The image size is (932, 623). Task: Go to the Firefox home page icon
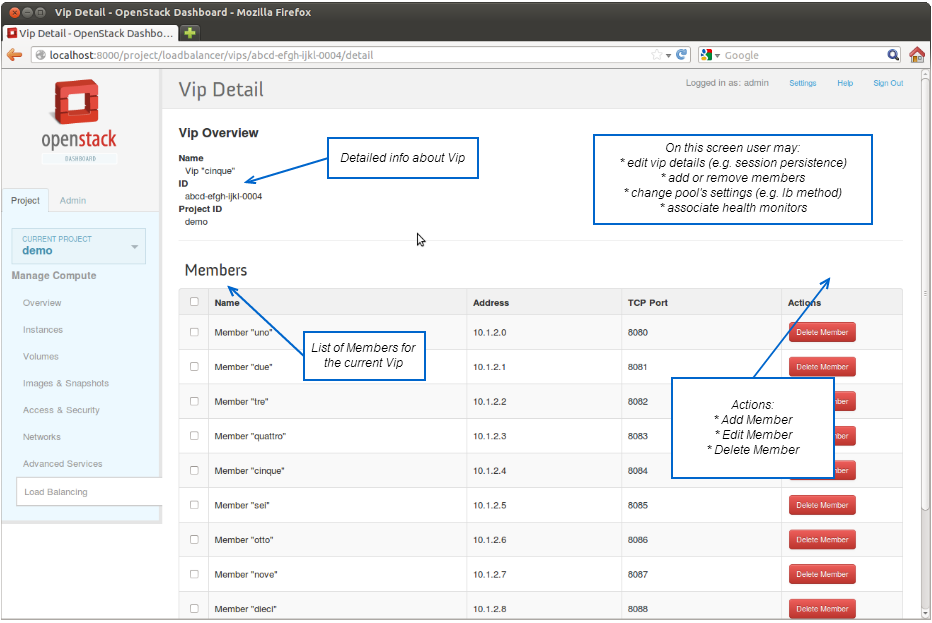point(917,55)
